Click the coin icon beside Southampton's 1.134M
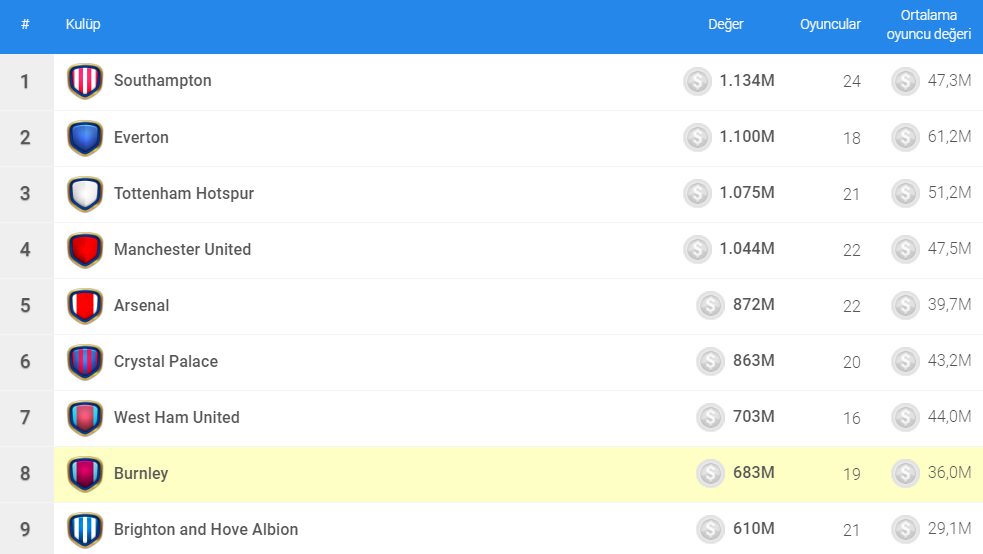 [697, 81]
